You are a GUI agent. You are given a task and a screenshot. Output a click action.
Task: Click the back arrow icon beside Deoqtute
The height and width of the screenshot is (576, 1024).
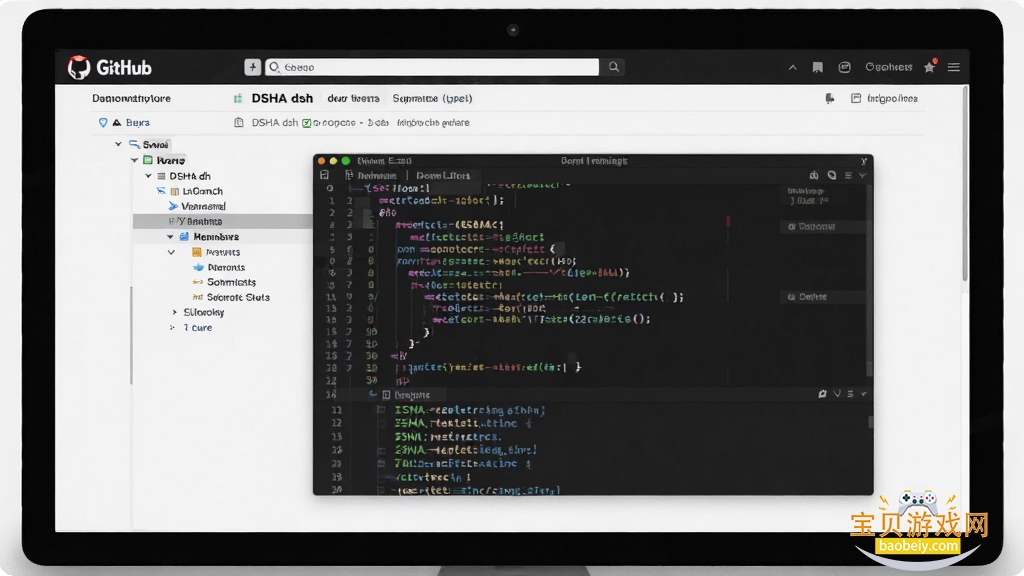coord(373,394)
